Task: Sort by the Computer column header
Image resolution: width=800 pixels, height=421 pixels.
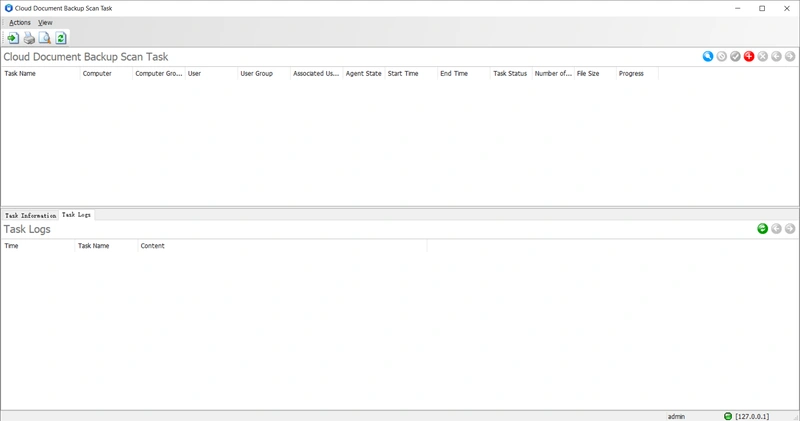Action: point(107,73)
